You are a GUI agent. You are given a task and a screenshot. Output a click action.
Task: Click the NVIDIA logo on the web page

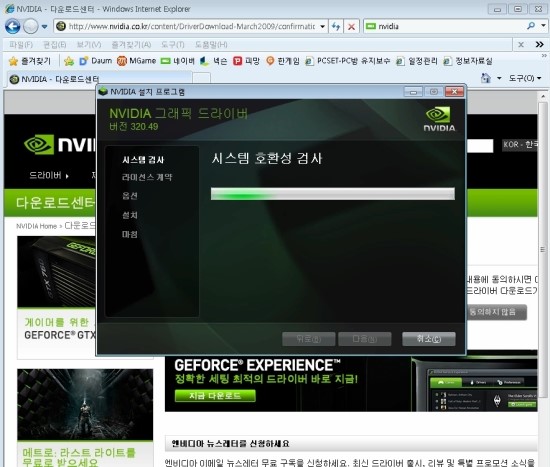pyautogui.click(x=60, y=144)
